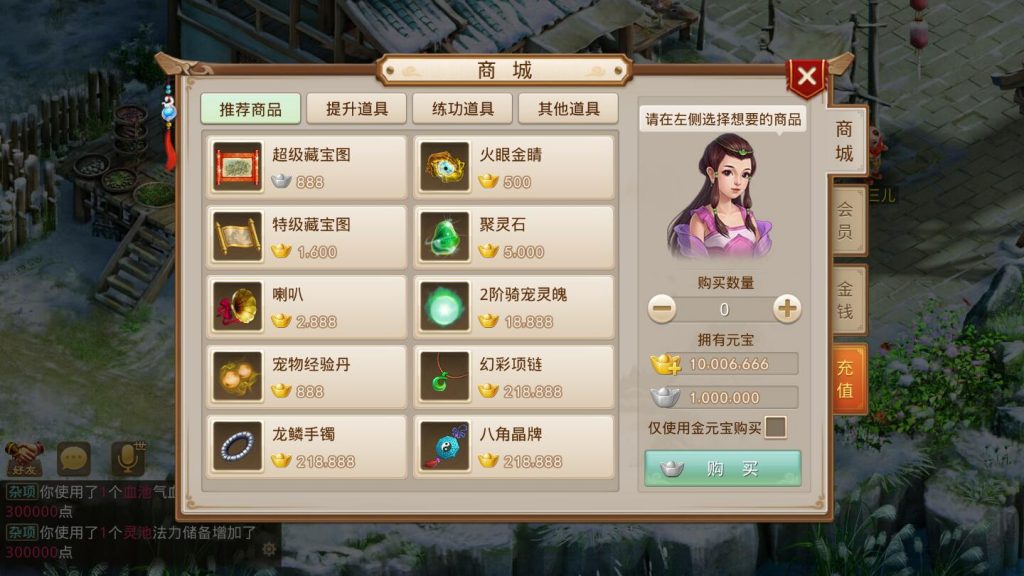Select the 龙鳞手镯 bracelet item
The height and width of the screenshot is (576, 1024).
click(306, 447)
